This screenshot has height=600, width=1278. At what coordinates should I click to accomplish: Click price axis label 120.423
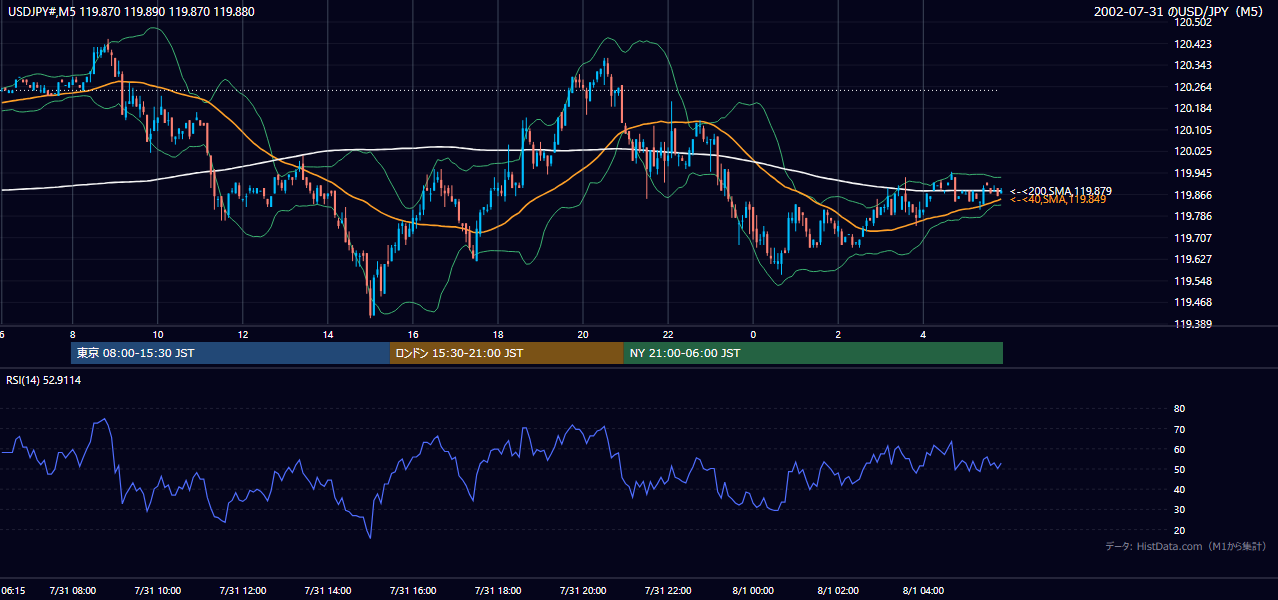[1193, 44]
